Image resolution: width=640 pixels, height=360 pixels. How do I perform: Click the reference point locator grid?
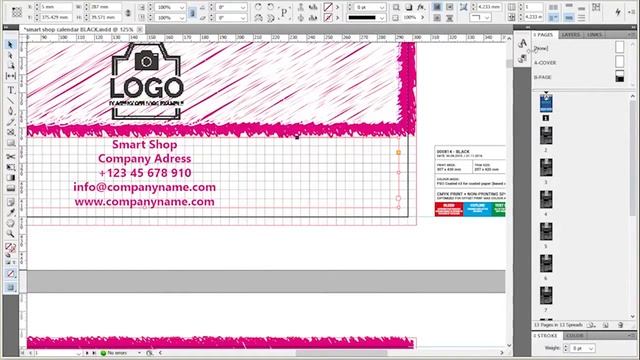pos(17,12)
